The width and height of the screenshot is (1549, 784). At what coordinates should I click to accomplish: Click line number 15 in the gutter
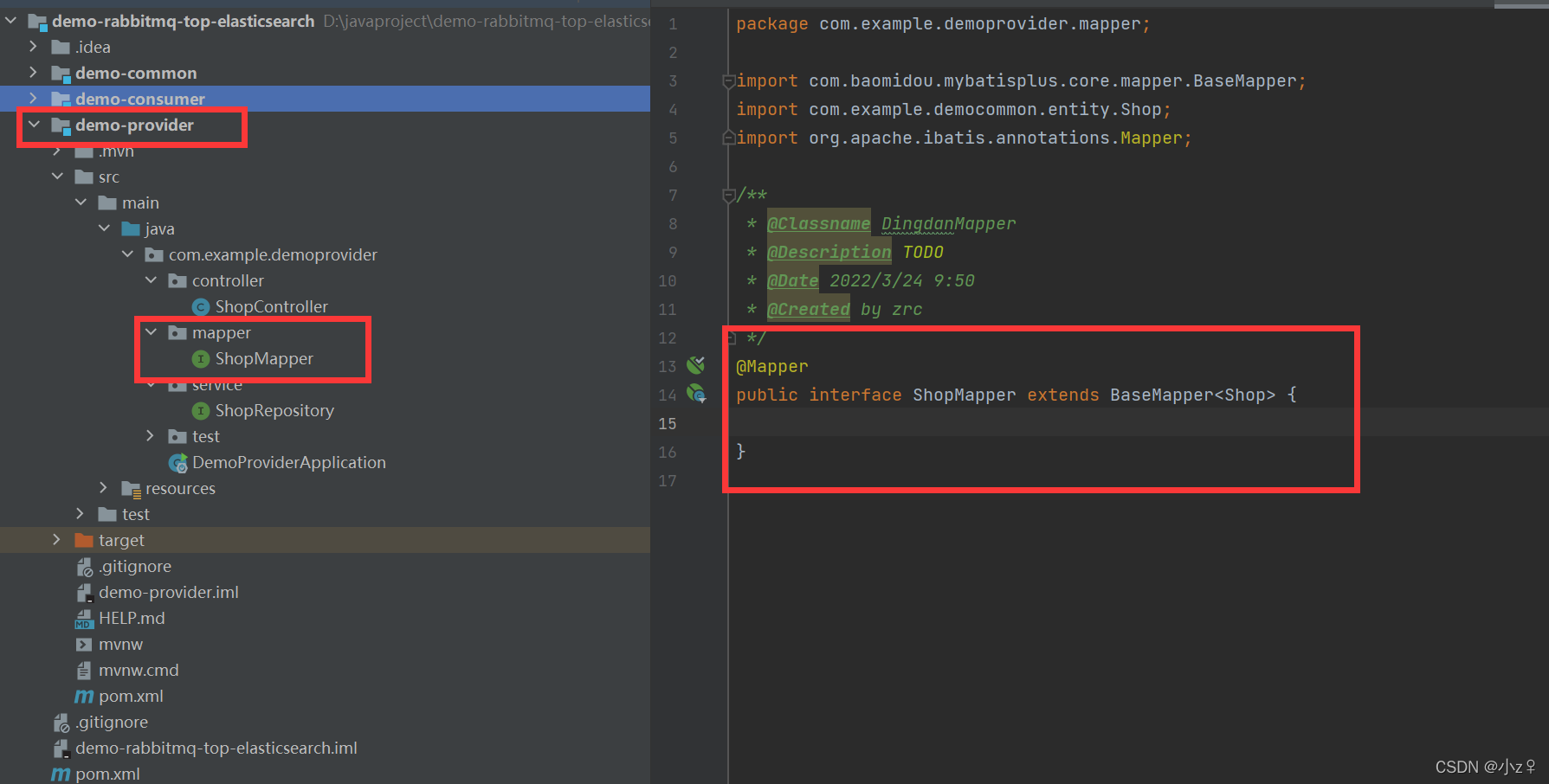click(x=667, y=423)
